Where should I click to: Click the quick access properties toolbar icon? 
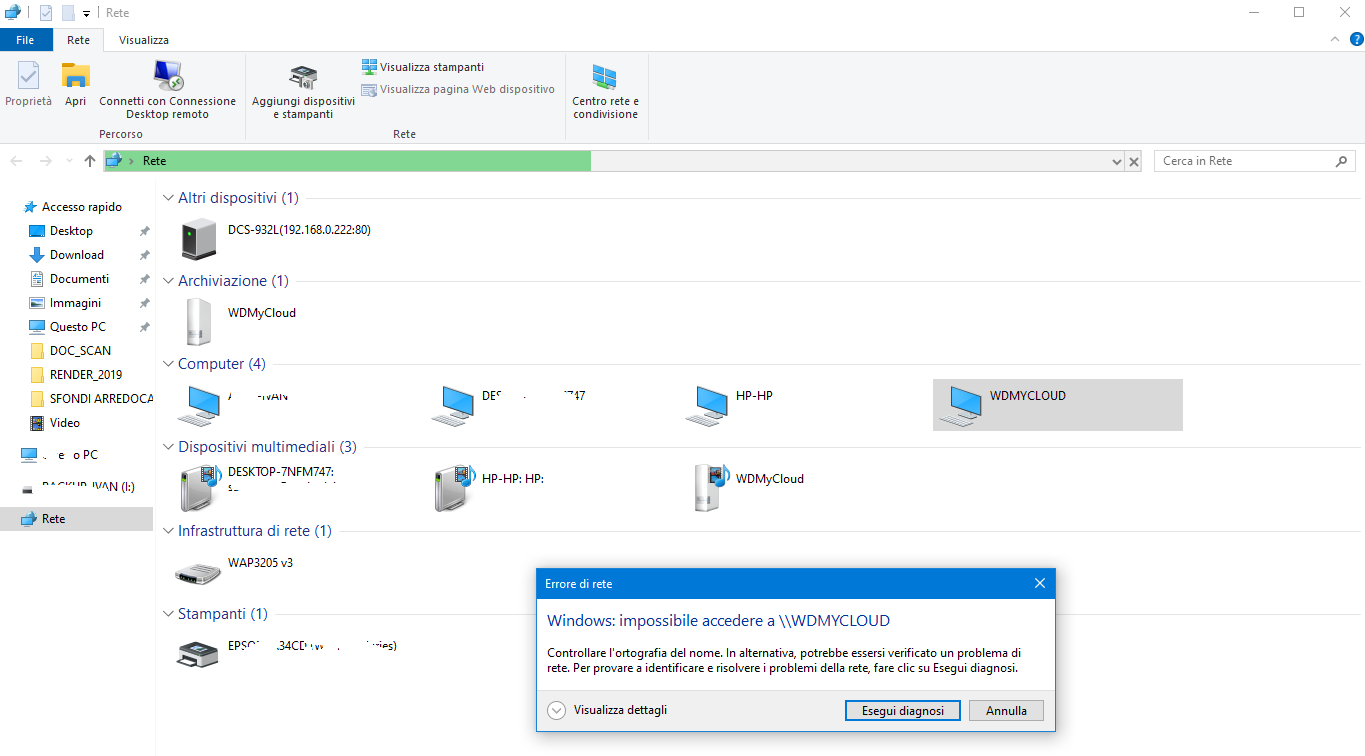point(45,13)
